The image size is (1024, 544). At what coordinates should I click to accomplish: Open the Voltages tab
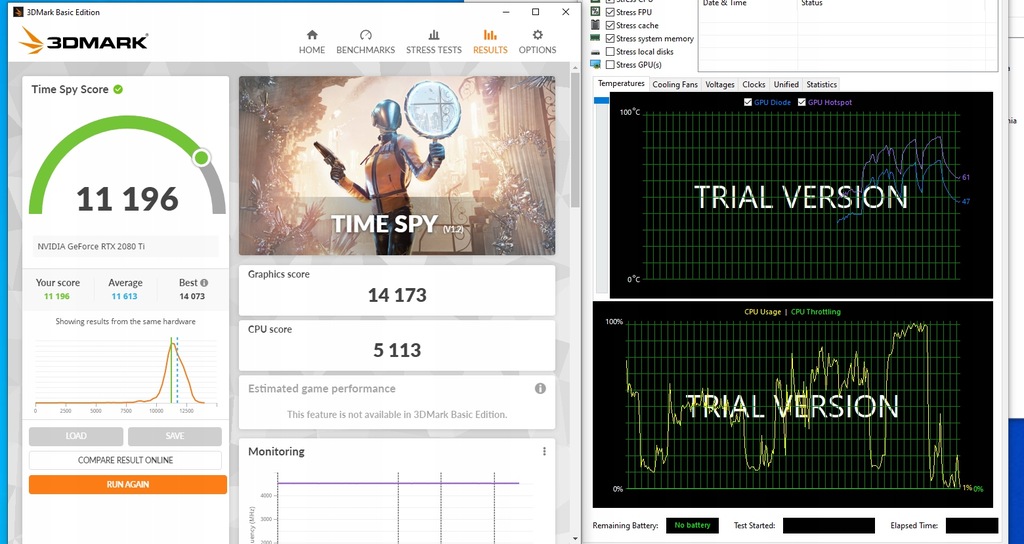[720, 84]
